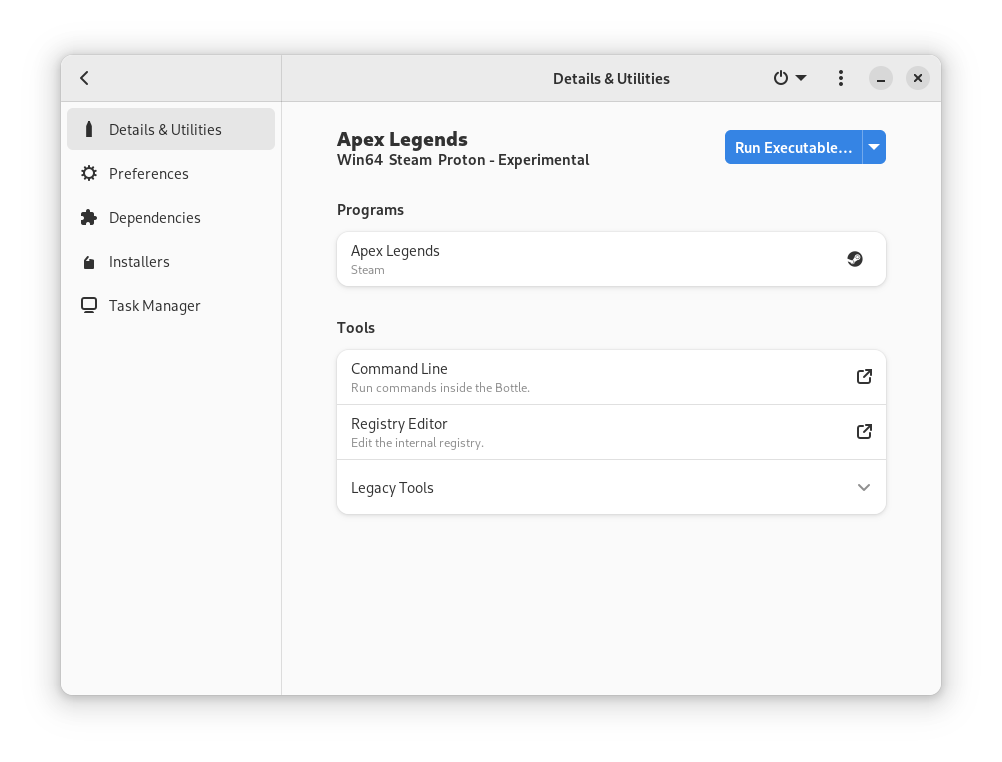Minimize the Bottles window
The width and height of the screenshot is (1002, 762).
(881, 78)
